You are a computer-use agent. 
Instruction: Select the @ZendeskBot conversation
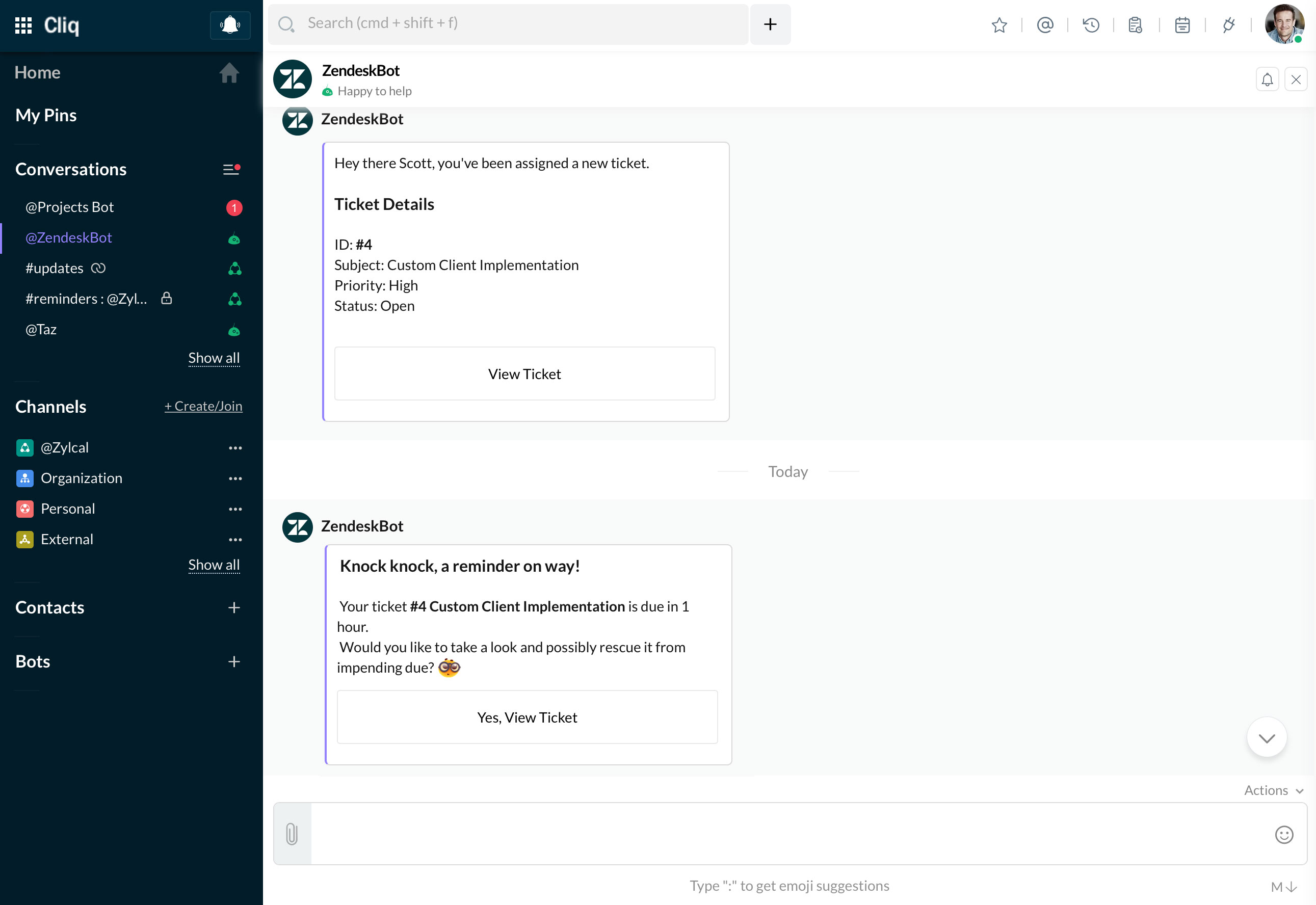coord(131,238)
